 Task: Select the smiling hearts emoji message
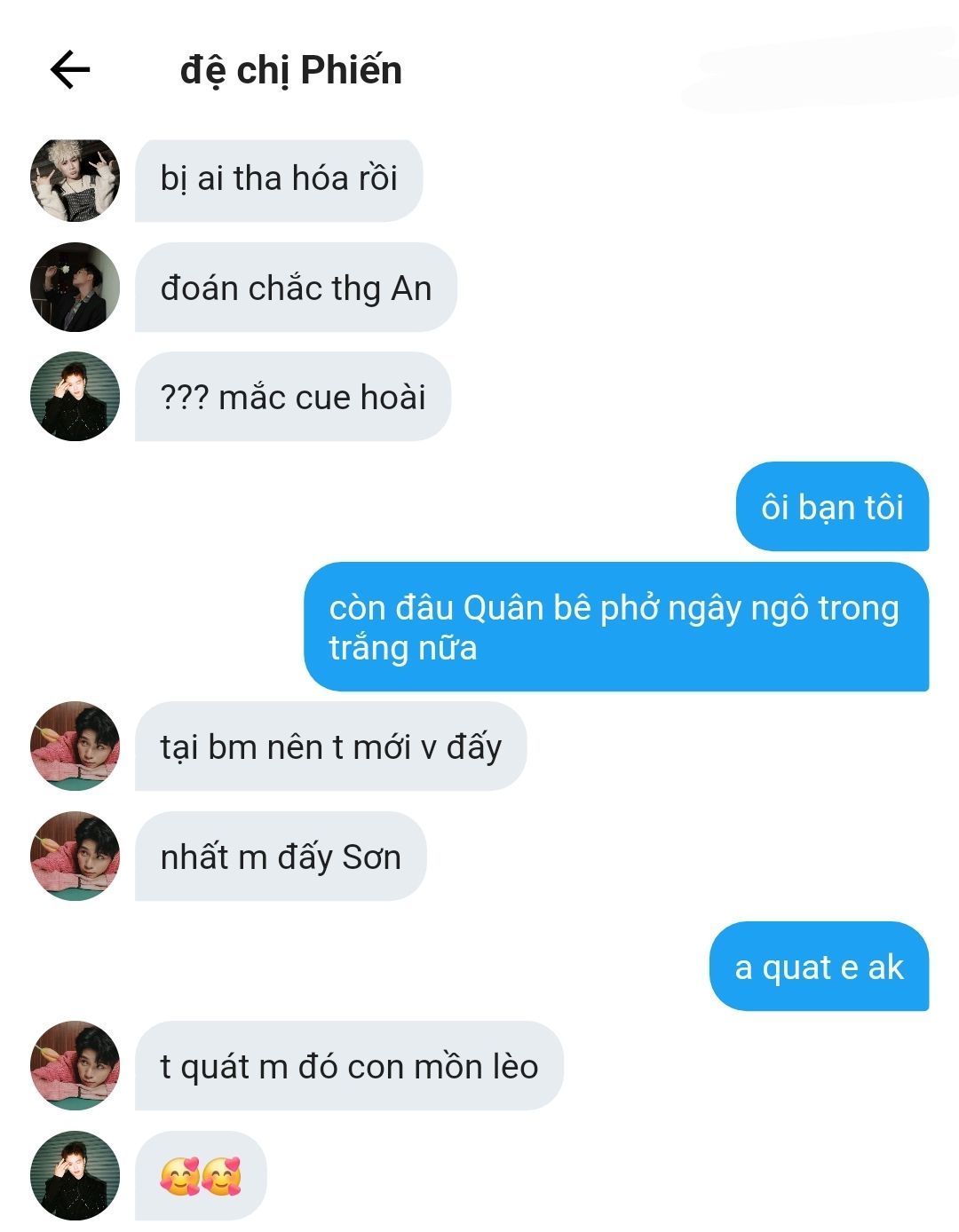coord(201,1175)
